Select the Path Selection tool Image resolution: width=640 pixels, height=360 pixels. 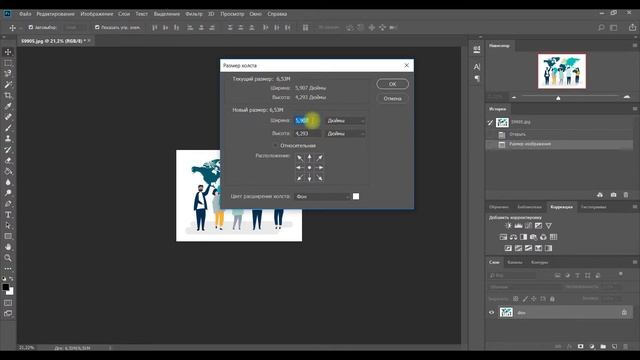(x=8, y=225)
